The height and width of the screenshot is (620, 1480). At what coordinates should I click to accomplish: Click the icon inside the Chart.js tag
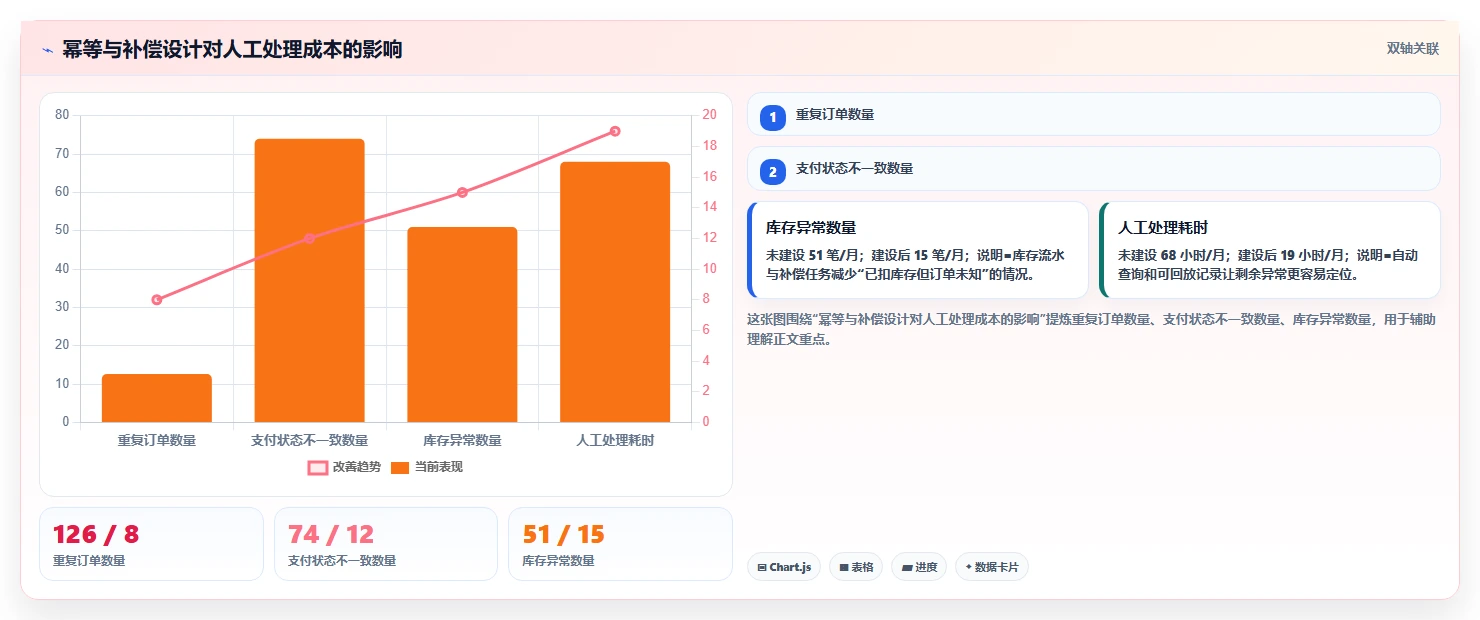pos(762,567)
